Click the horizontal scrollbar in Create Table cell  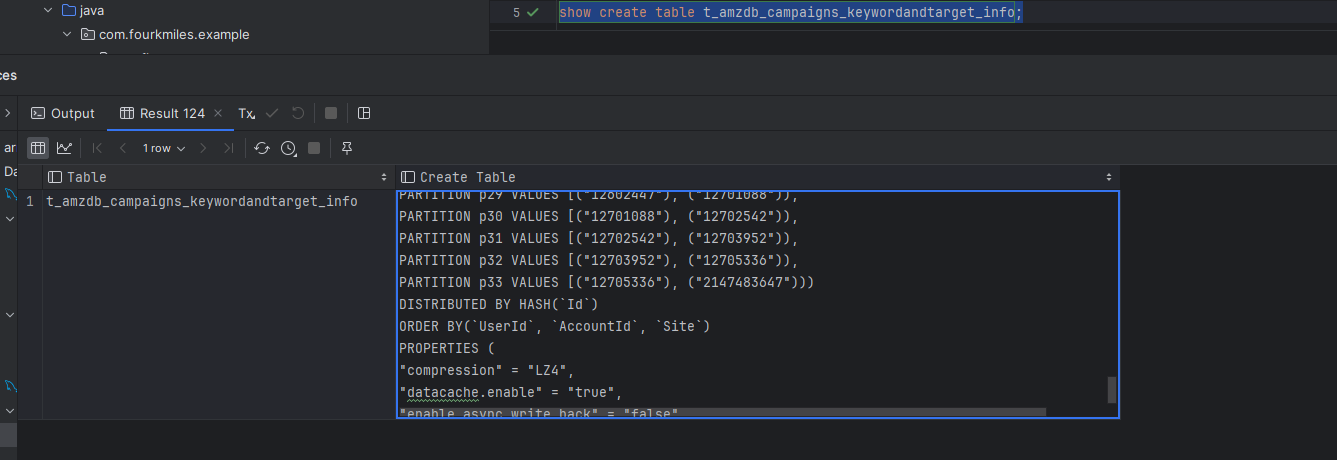[x=722, y=412]
